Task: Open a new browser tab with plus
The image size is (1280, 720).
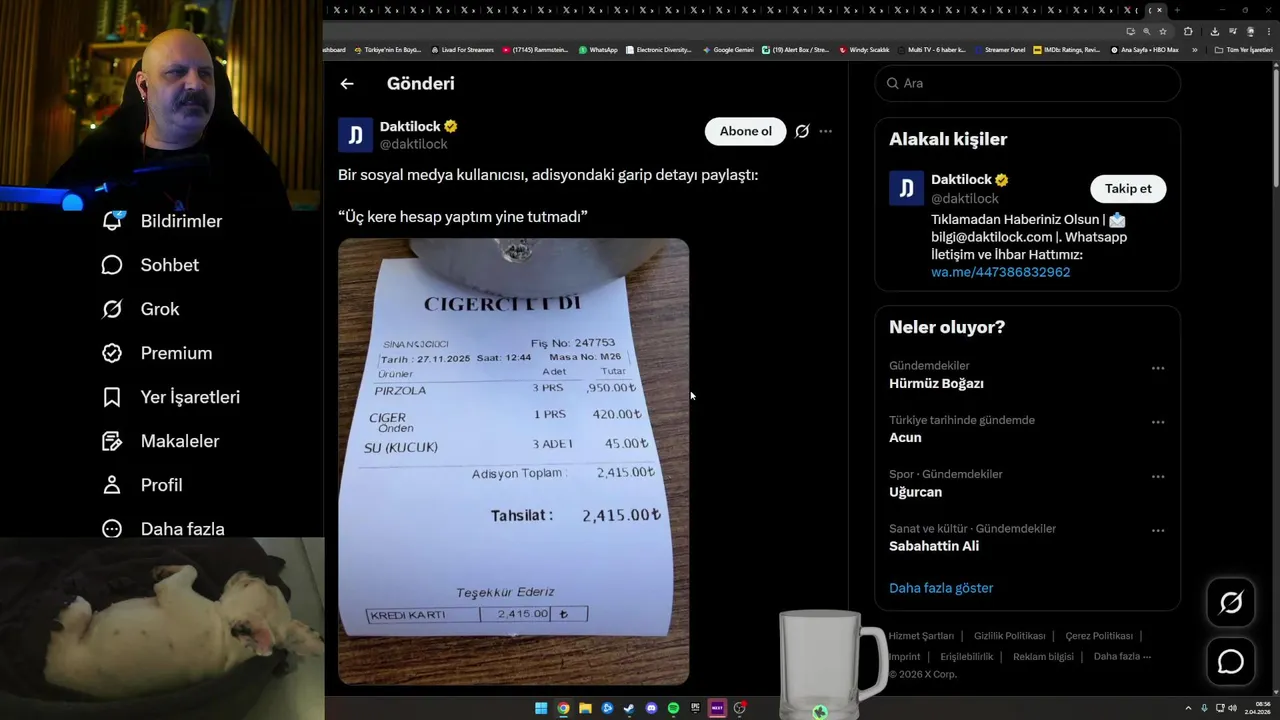Action: 1177,10
